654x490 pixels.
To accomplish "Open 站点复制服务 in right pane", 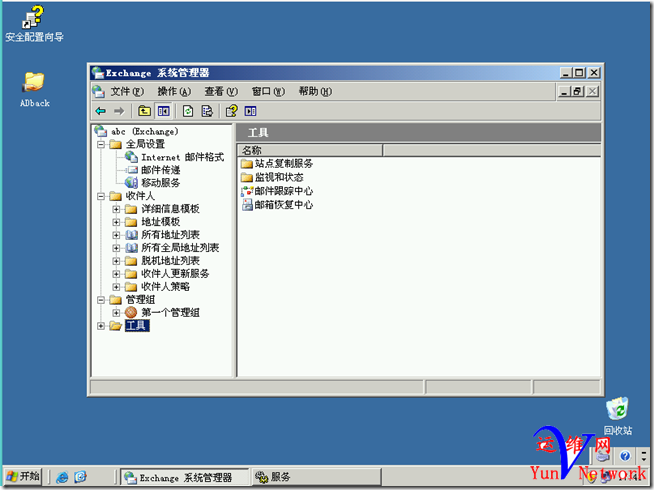I will (x=284, y=164).
